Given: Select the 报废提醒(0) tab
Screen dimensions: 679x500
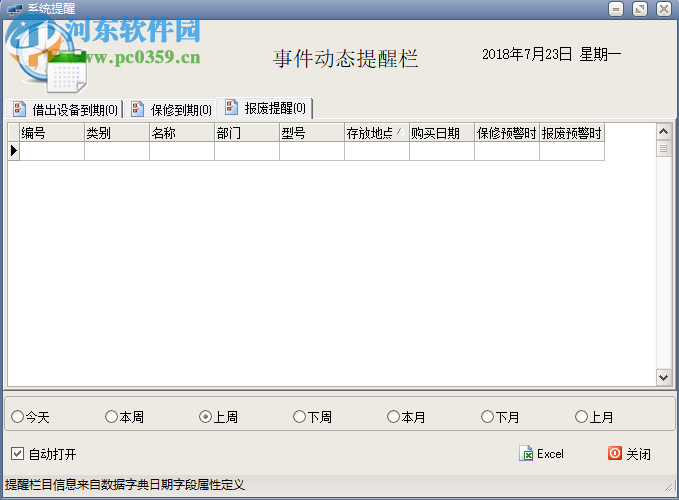Looking at the screenshot, I should click(x=265, y=108).
